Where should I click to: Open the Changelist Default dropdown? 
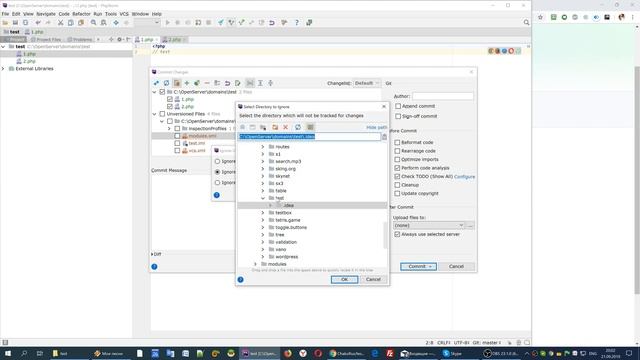367,83
